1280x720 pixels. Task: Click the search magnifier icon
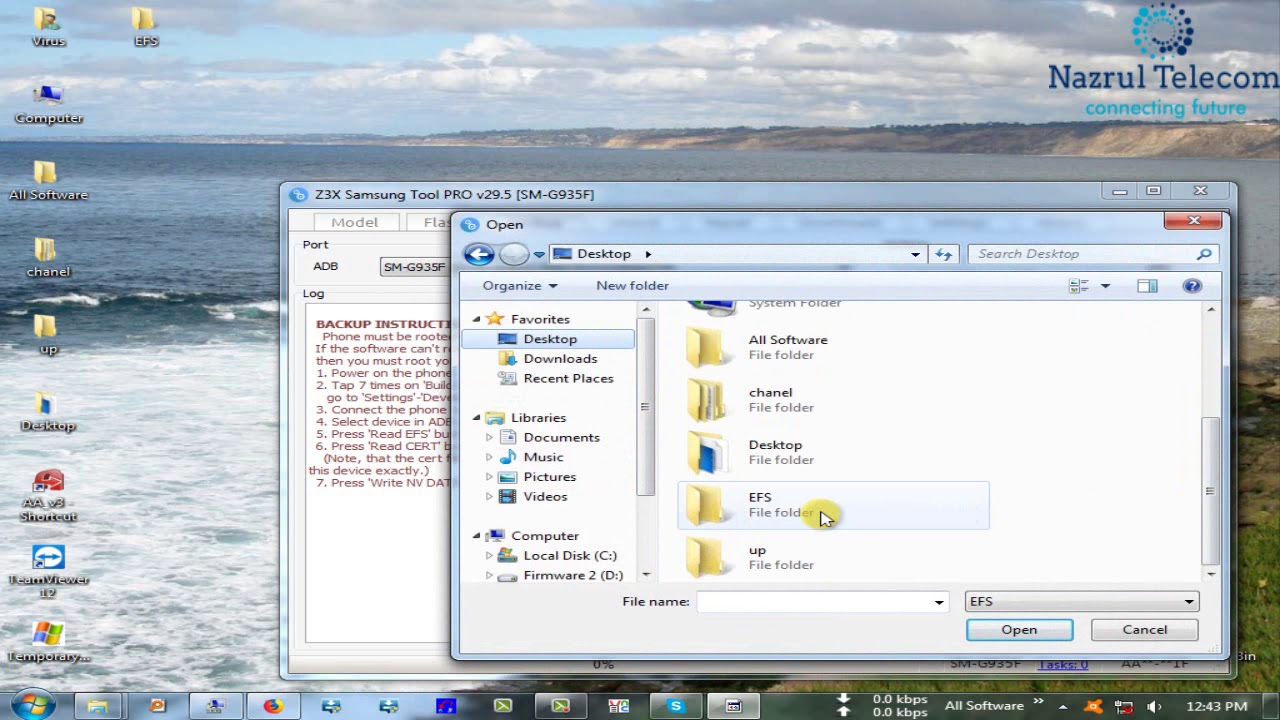point(1204,254)
